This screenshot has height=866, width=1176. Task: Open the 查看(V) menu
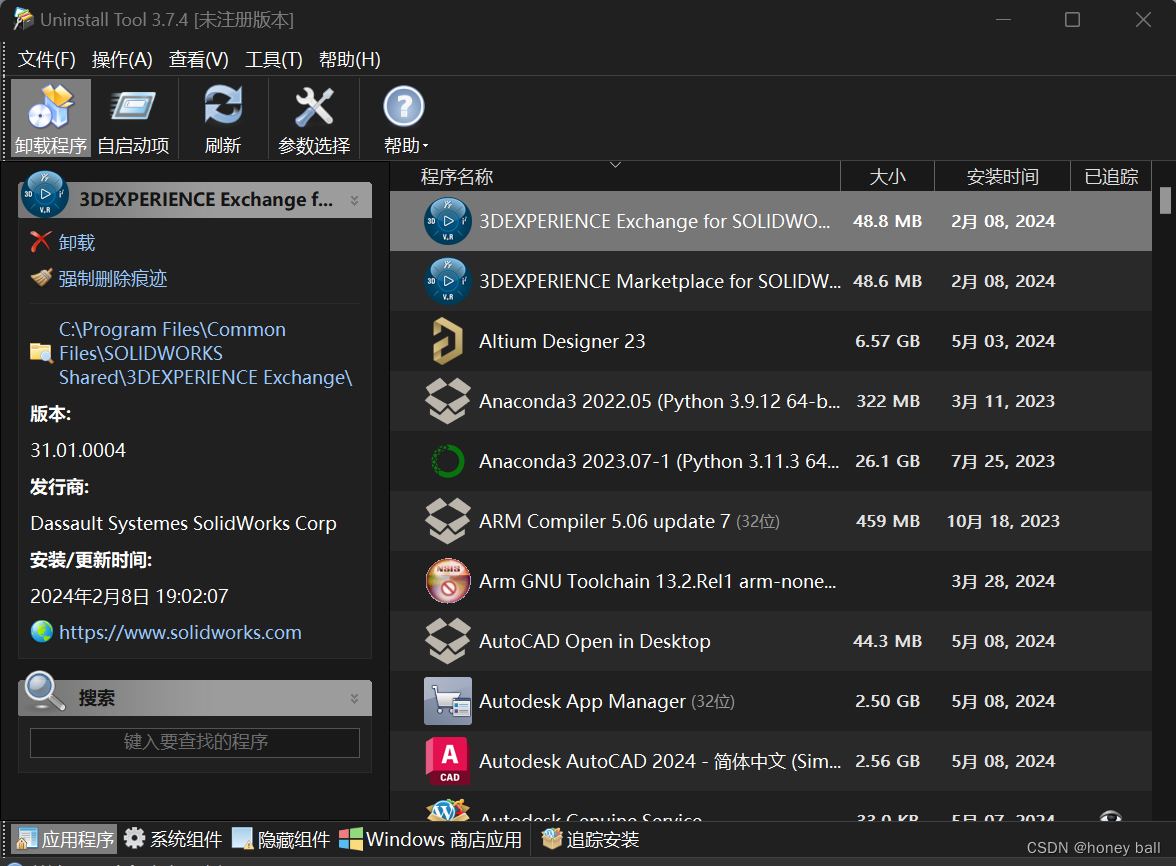click(x=199, y=59)
